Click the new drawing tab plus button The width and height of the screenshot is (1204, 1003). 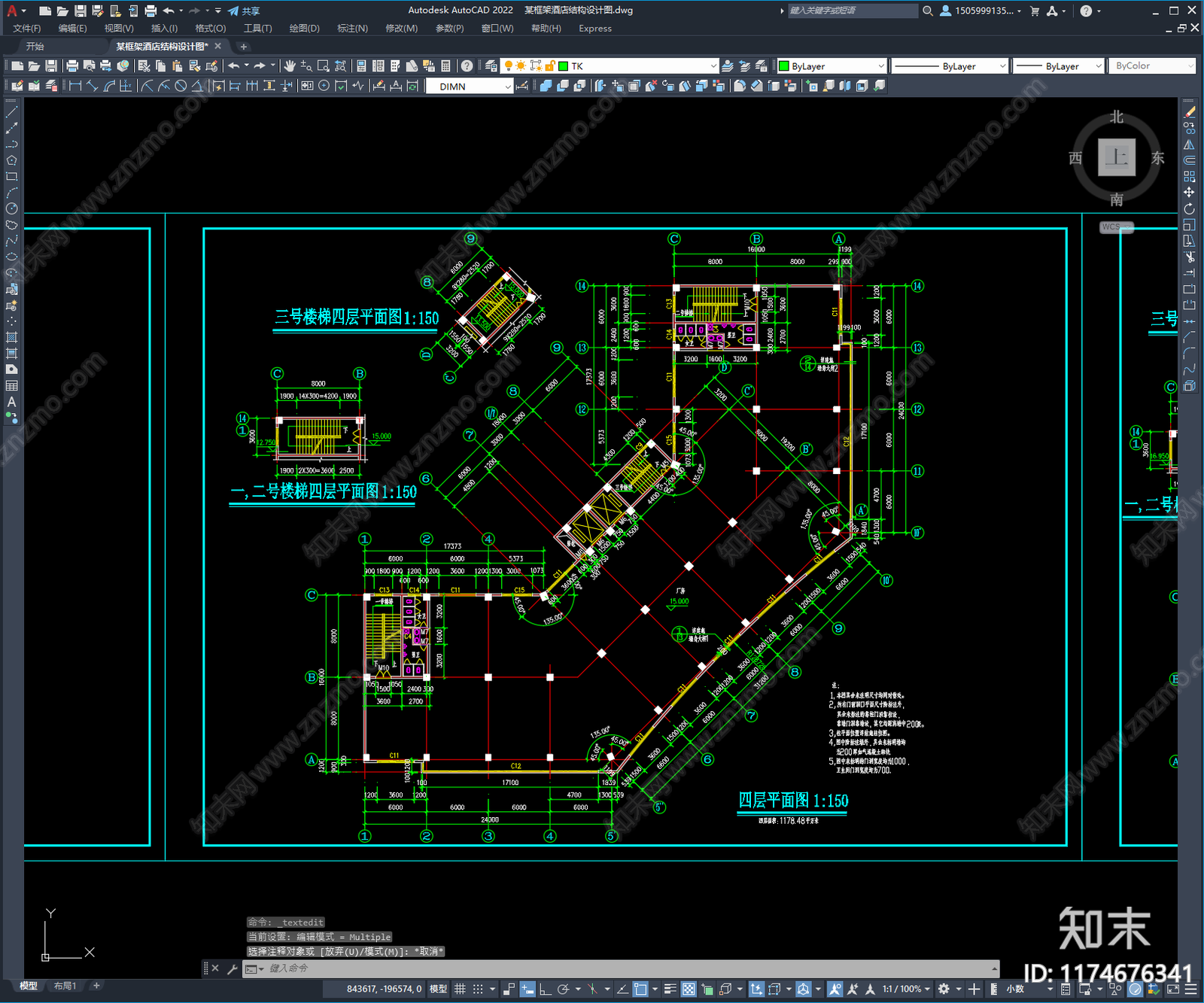coord(243,47)
